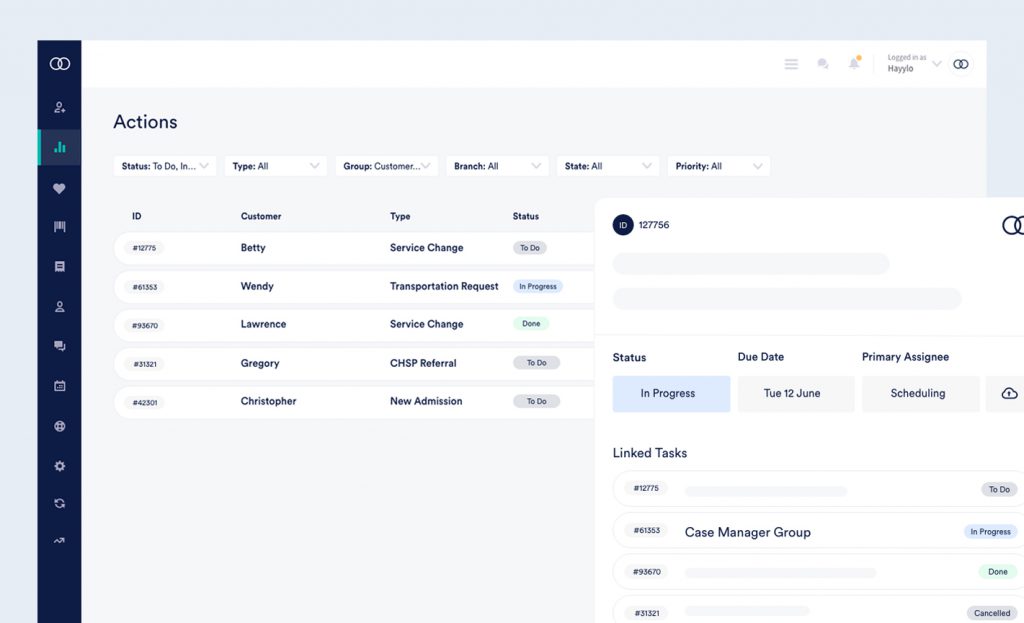This screenshot has width=1024, height=623.
Task: Click the Done badge in Linked Tasks
Action: (x=997, y=571)
